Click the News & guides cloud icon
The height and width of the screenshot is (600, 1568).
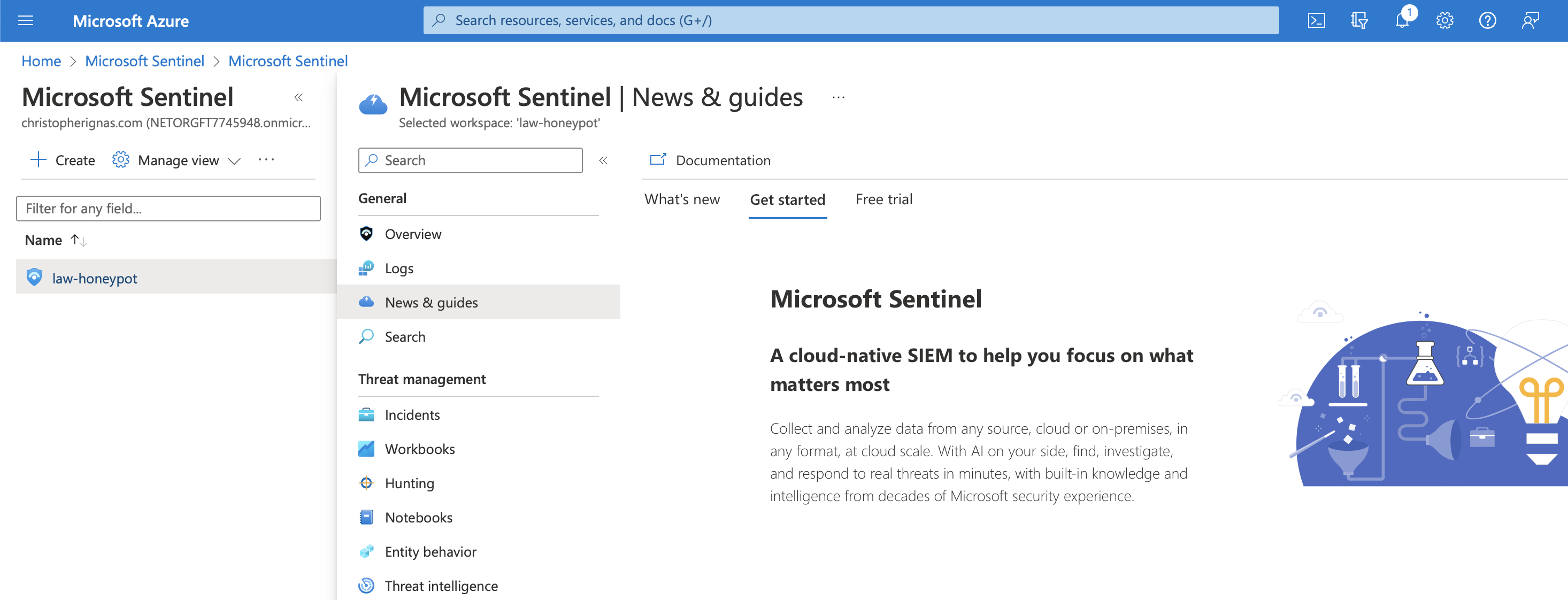point(366,302)
